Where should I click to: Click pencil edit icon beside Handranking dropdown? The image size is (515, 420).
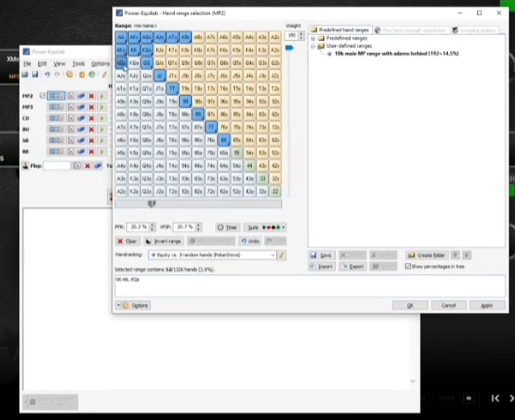point(282,255)
